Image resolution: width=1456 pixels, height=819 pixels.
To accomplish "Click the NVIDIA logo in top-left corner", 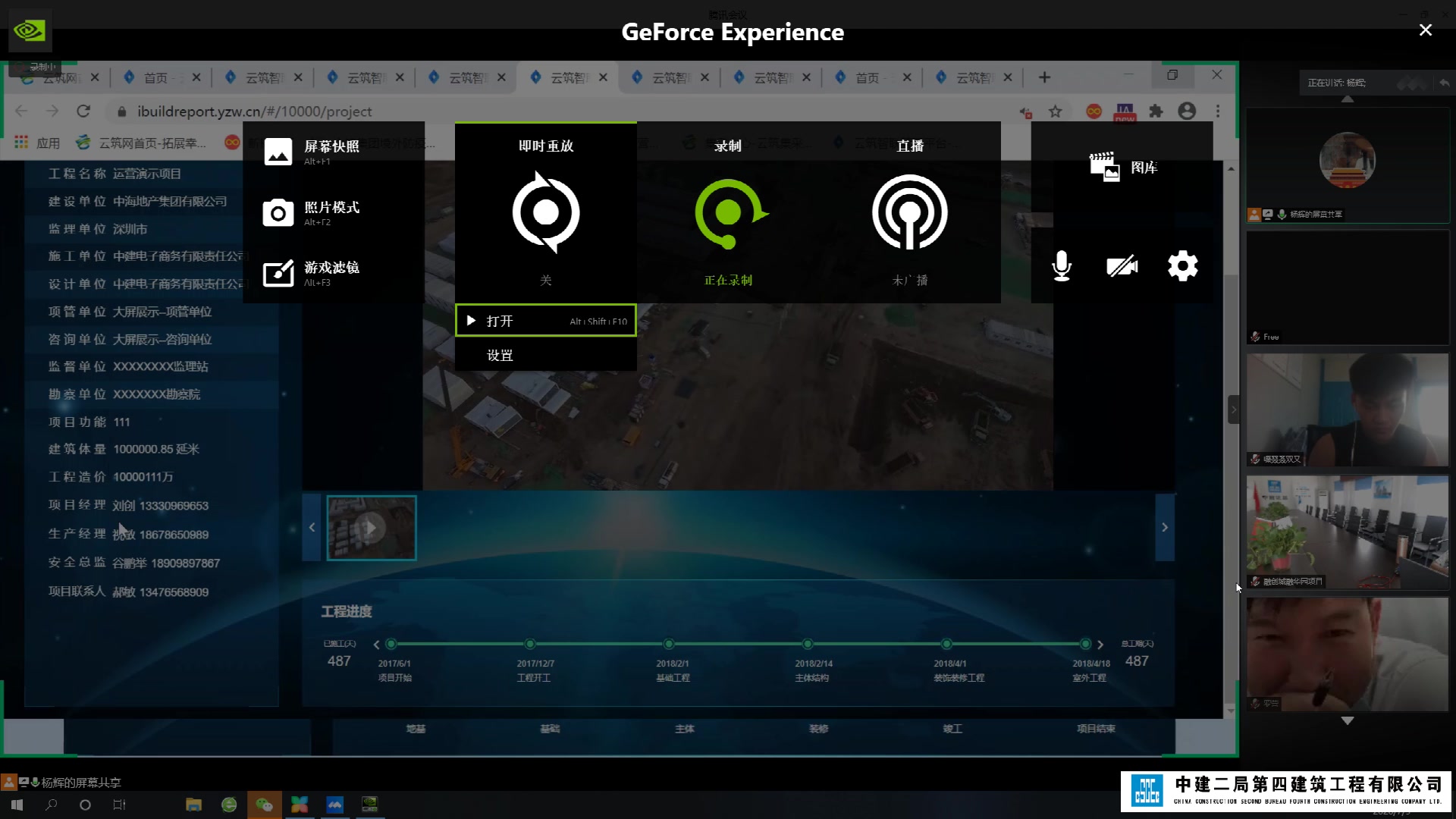I will coord(30,30).
